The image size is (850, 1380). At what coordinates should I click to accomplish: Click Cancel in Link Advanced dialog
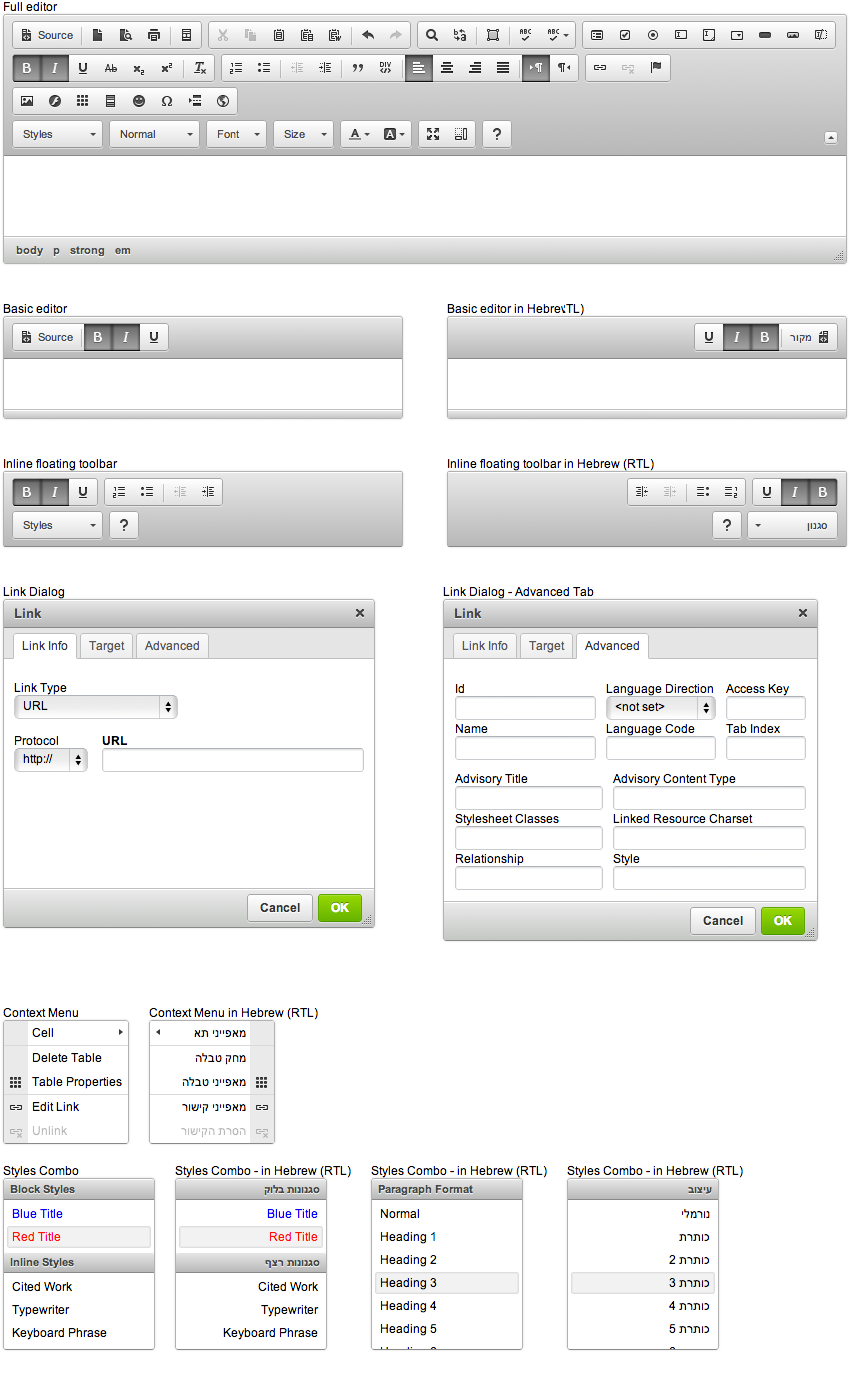point(722,921)
